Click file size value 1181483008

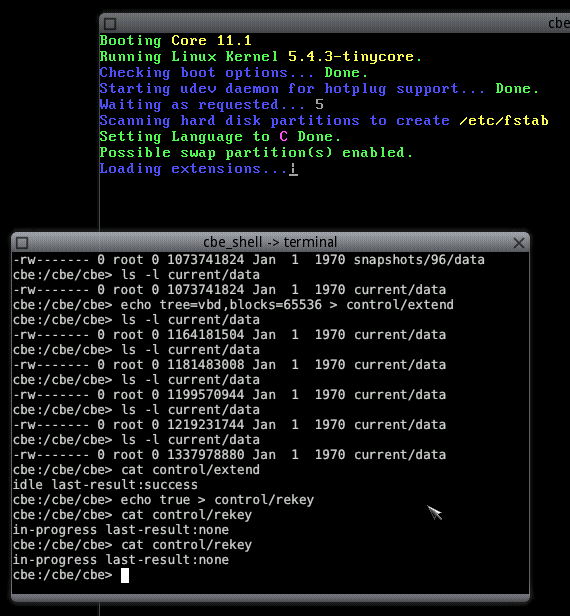pyautogui.click(x=206, y=365)
